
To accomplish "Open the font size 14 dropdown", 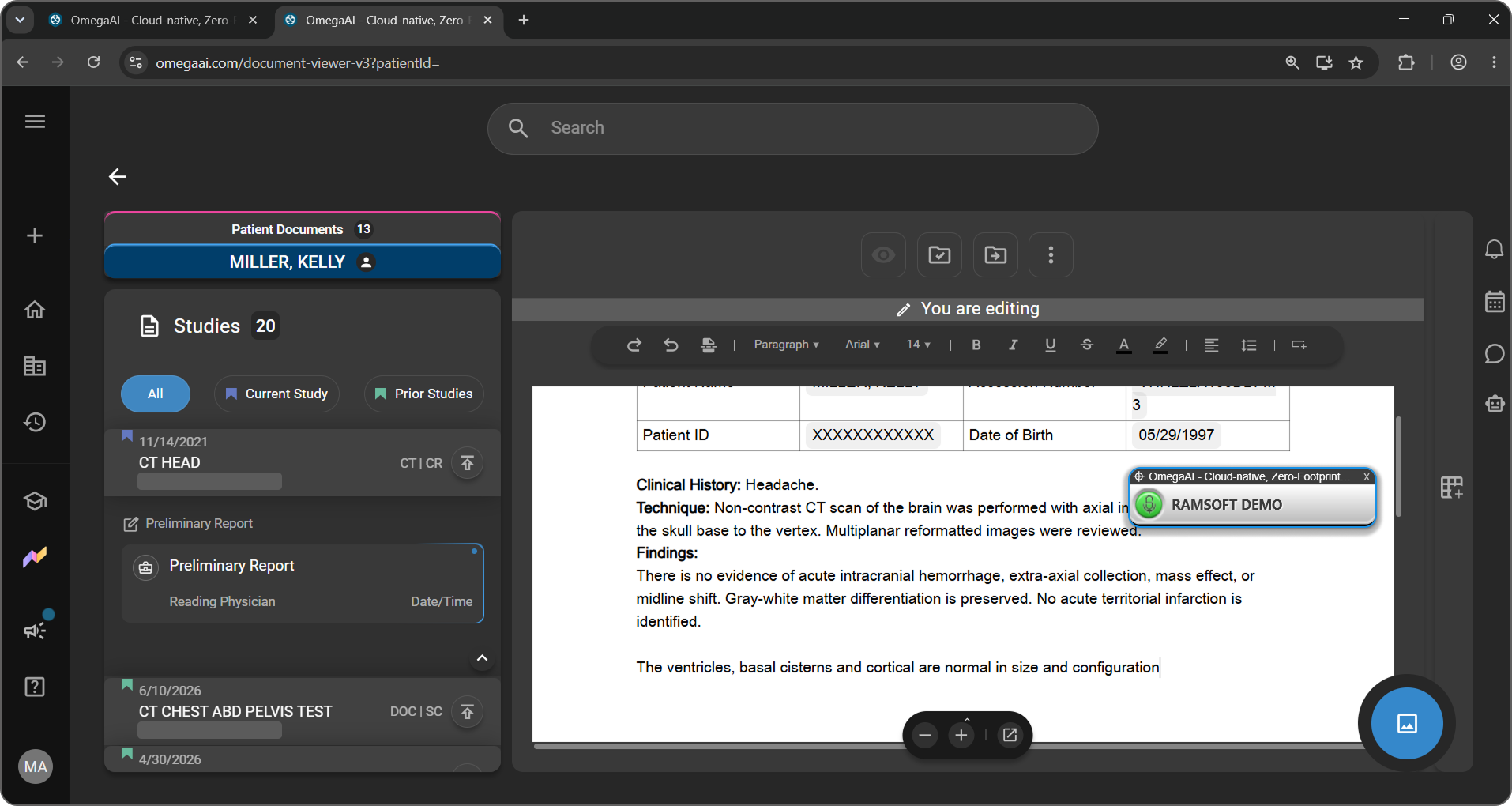I will (x=918, y=345).
